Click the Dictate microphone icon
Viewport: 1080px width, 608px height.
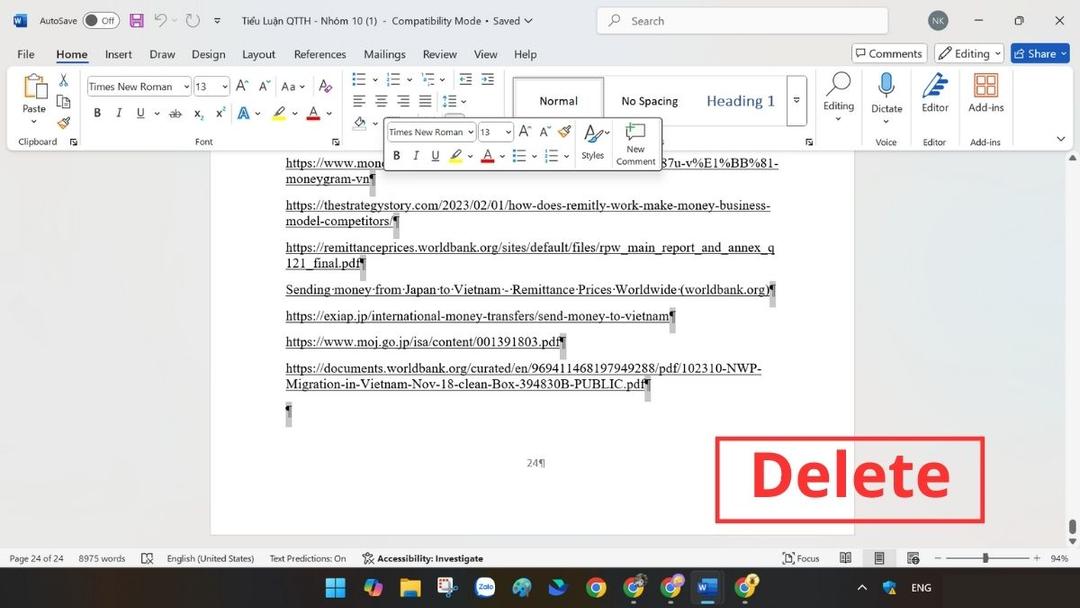(x=886, y=87)
